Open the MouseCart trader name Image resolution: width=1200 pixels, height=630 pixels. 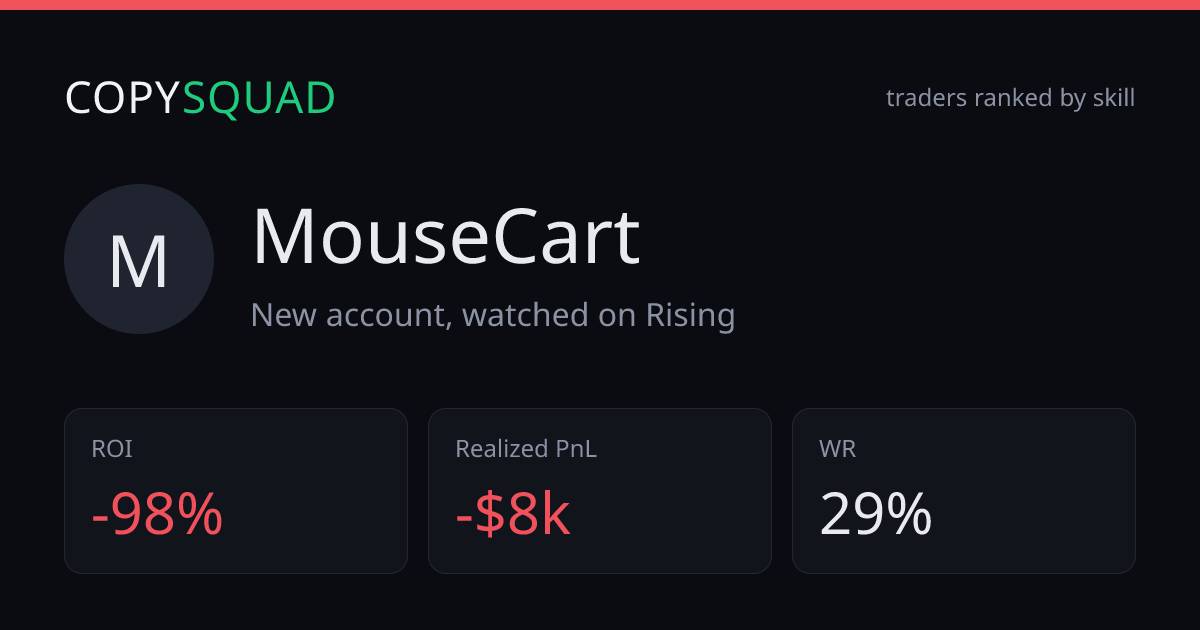pyautogui.click(x=445, y=237)
